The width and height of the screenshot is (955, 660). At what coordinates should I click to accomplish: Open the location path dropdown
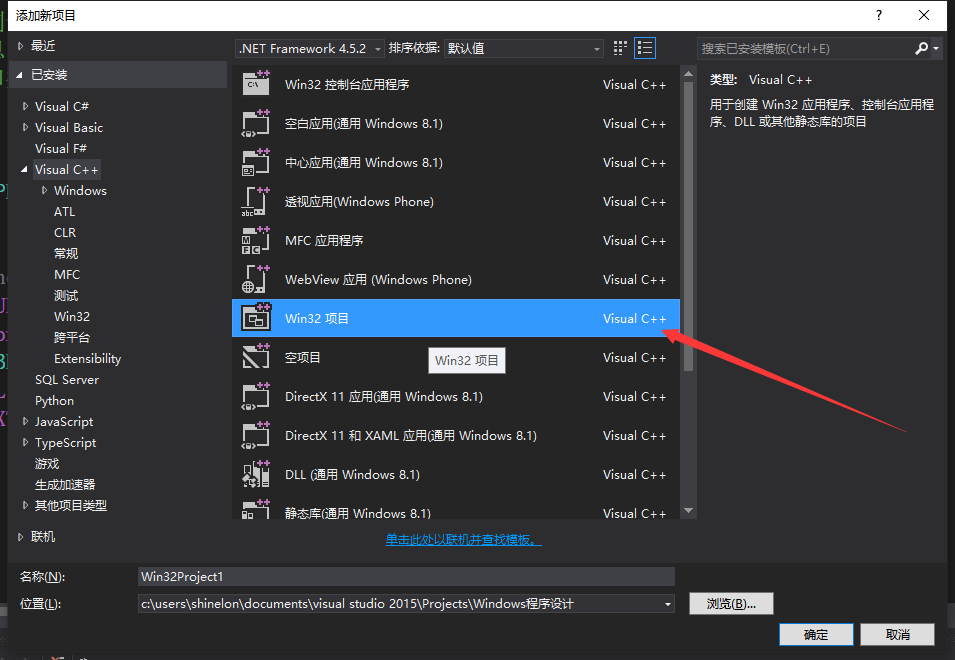pyautogui.click(x=668, y=604)
